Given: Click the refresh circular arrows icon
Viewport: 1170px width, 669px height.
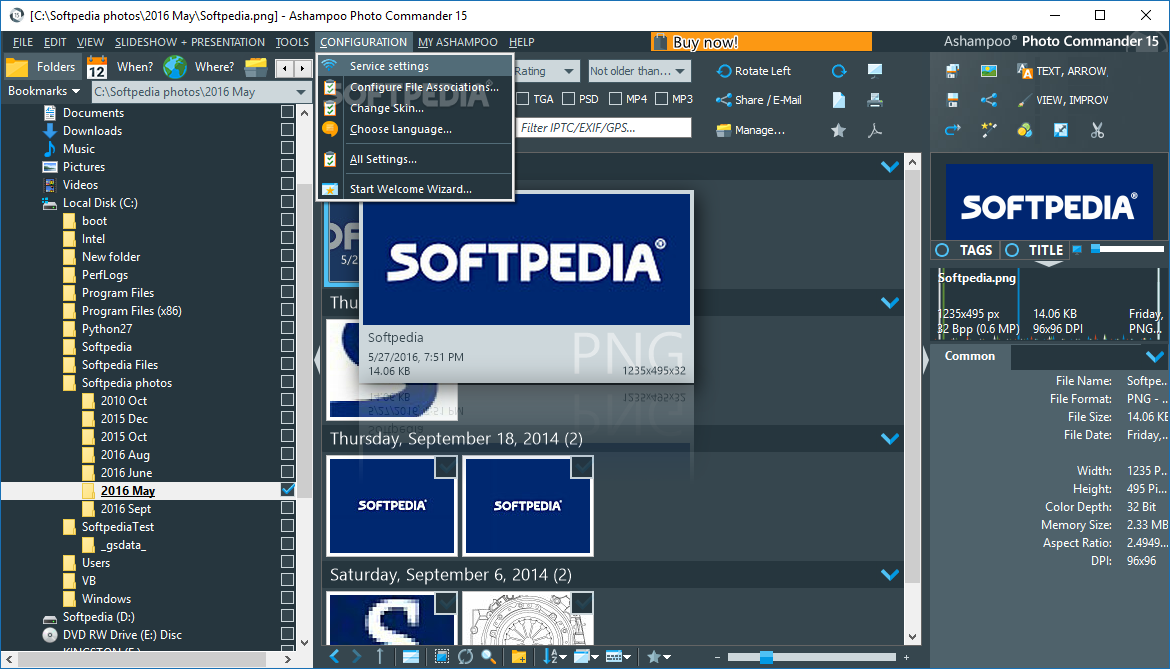Looking at the screenshot, I should click(466, 656).
